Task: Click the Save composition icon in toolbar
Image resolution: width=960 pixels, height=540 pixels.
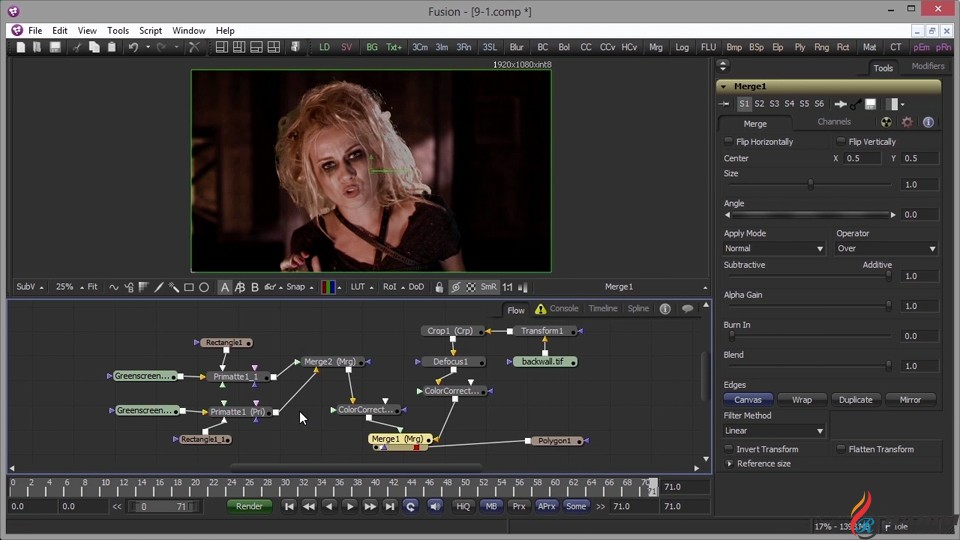Action: (x=56, y=47)
